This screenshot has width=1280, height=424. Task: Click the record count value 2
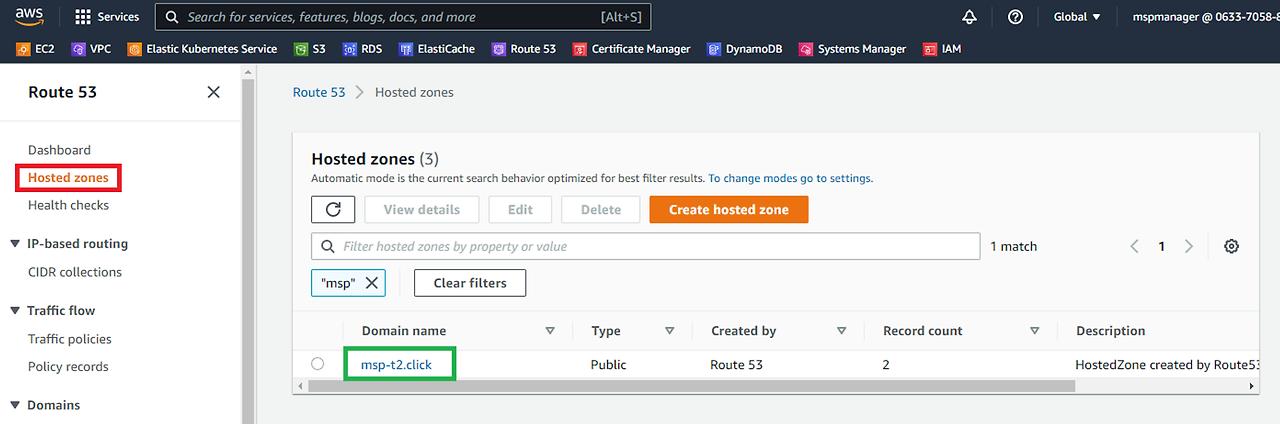[886, 365]
